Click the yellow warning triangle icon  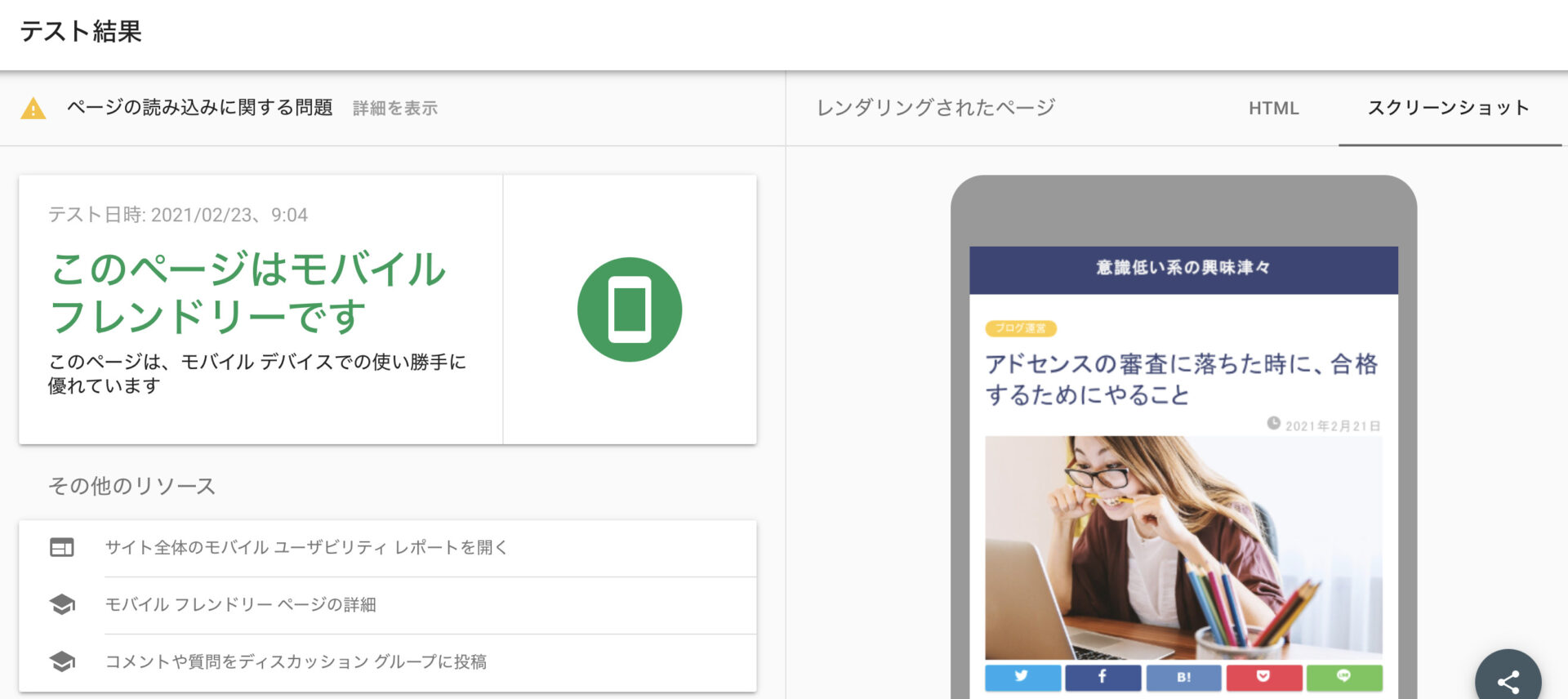click(x=33, y=108)
